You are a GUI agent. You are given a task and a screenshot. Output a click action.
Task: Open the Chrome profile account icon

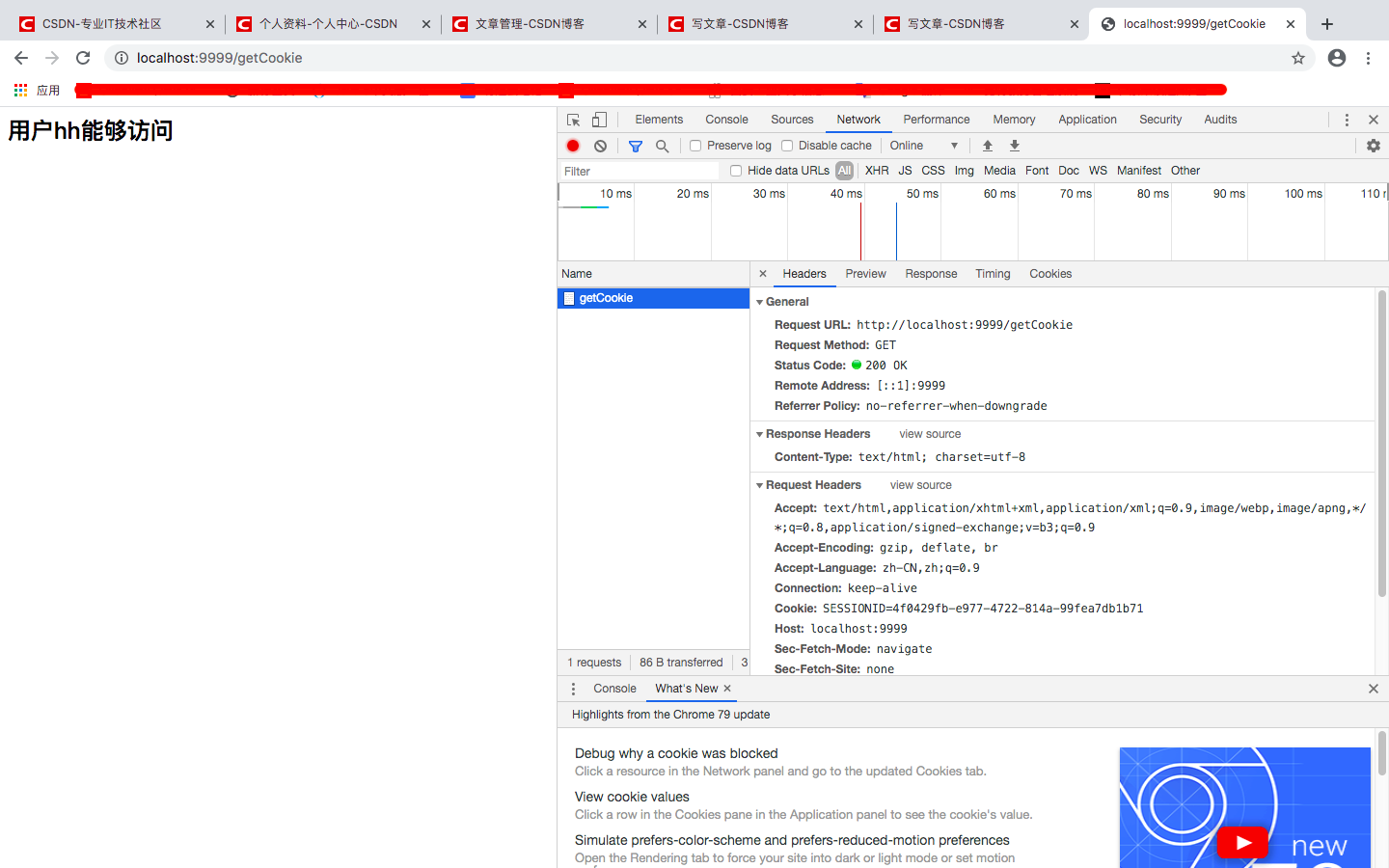tap(1337, 58)
